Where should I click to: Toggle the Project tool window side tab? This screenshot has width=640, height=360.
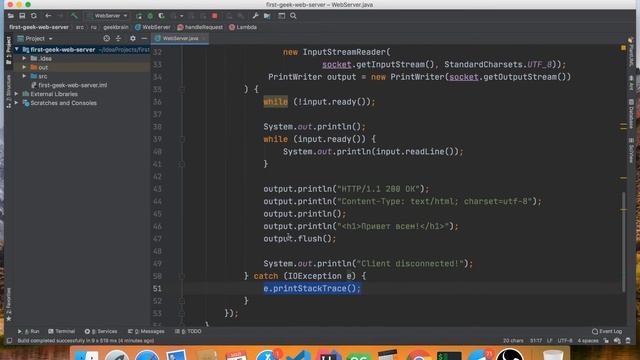9,50
